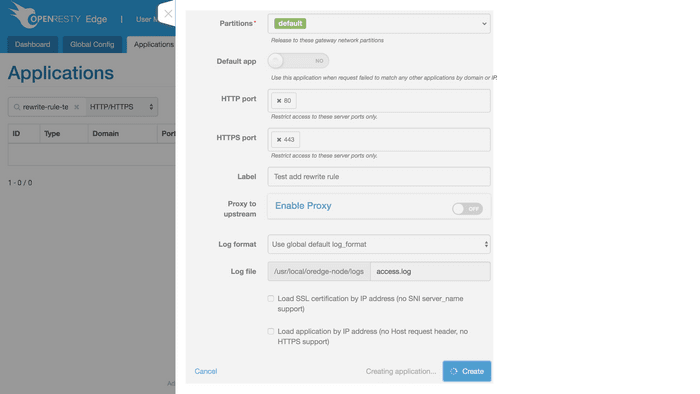Viewport: 700px width, 394px height.
Task: Turn on the Enable Proxy switch
Action: click(x=467, y=209)
